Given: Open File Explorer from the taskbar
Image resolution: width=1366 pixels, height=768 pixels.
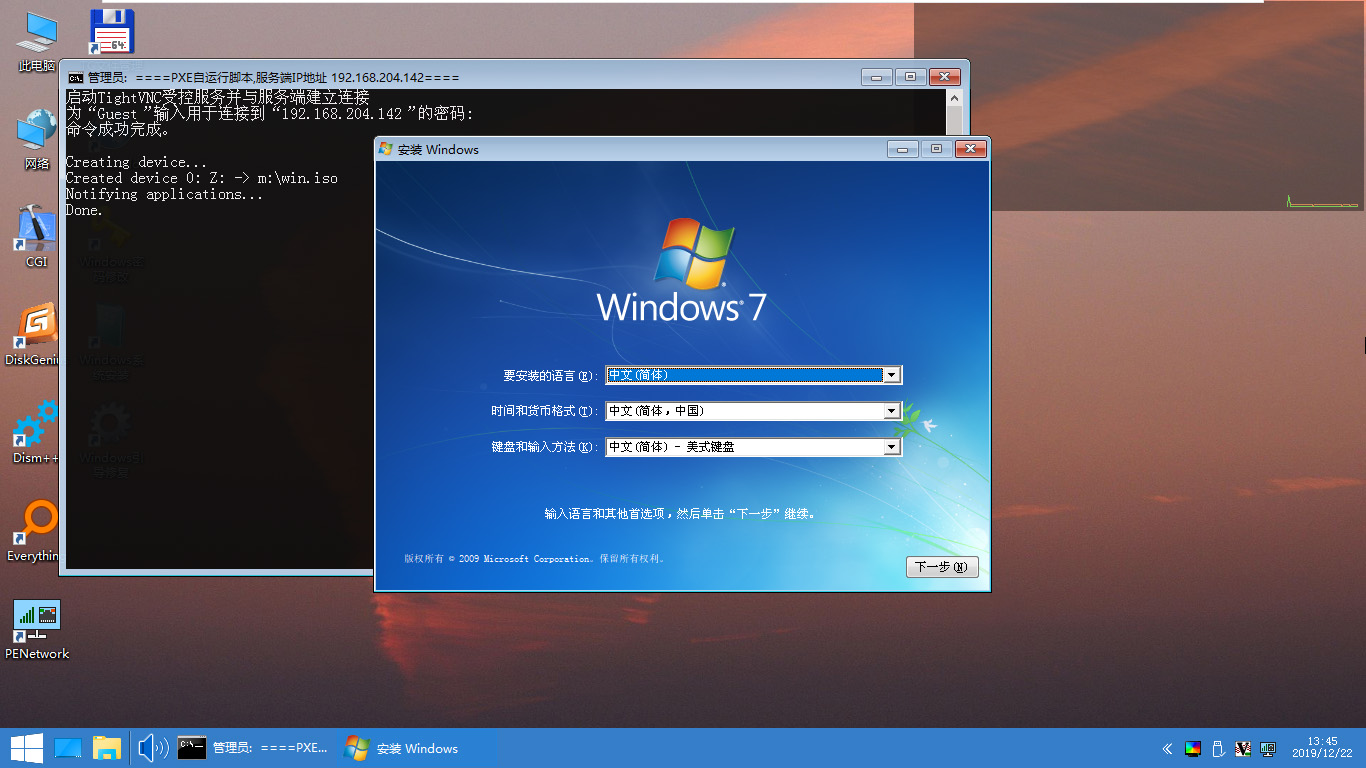Looking at the screenshot, I should pos(107,748).
